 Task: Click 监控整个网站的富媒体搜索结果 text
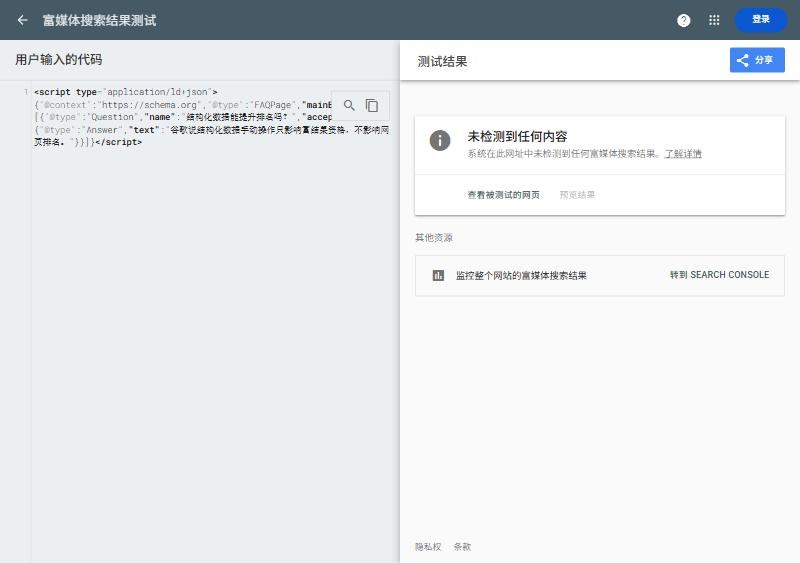[x=521, y=276]
